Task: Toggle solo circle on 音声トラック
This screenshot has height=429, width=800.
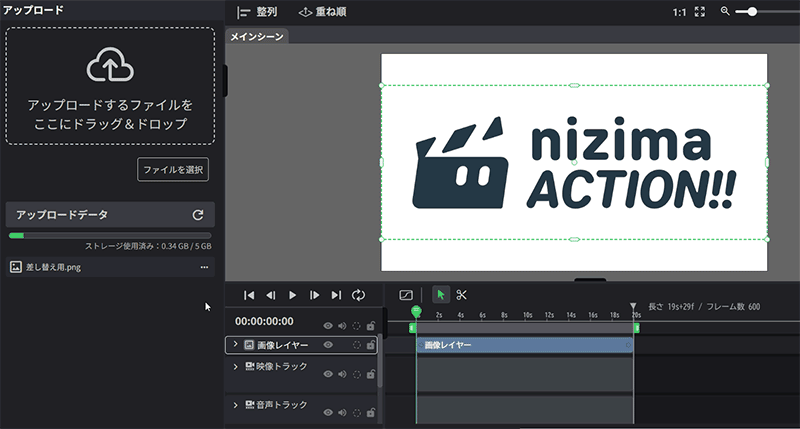Action: coord(357,413)
